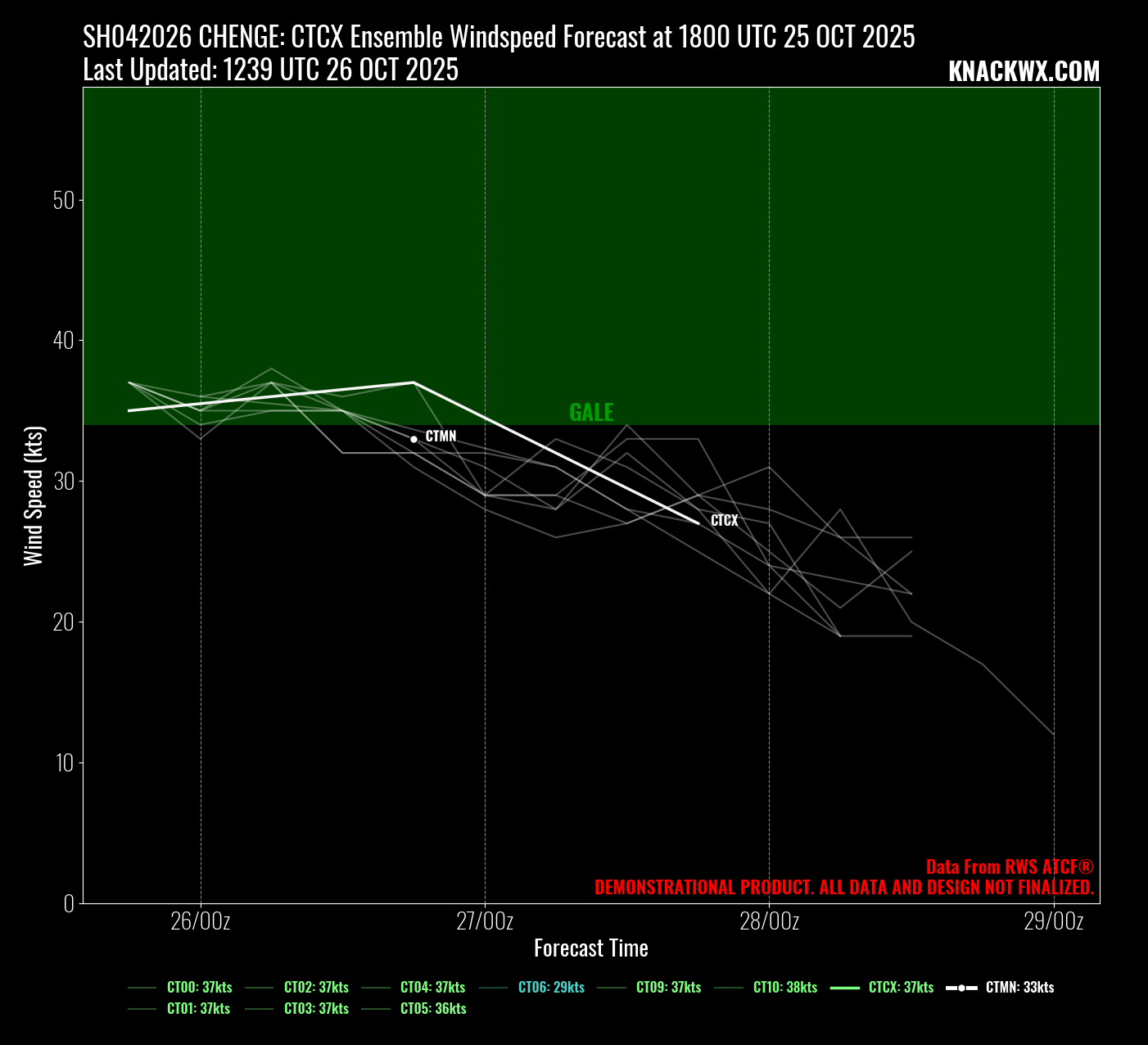The image size is (1148, 1045).
Task: Click the Forecast Time axis title
Action: coord(591,948)
